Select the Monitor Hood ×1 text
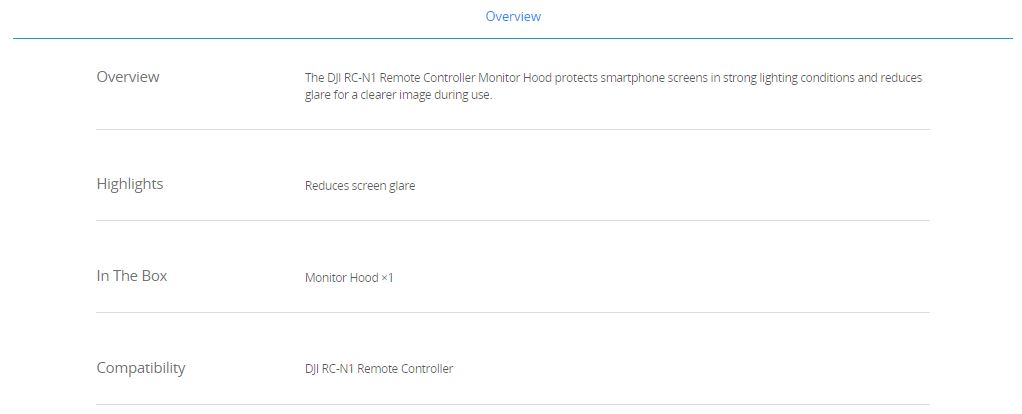1022x414 pixels. pyautogui.click(x=349, y=278)
